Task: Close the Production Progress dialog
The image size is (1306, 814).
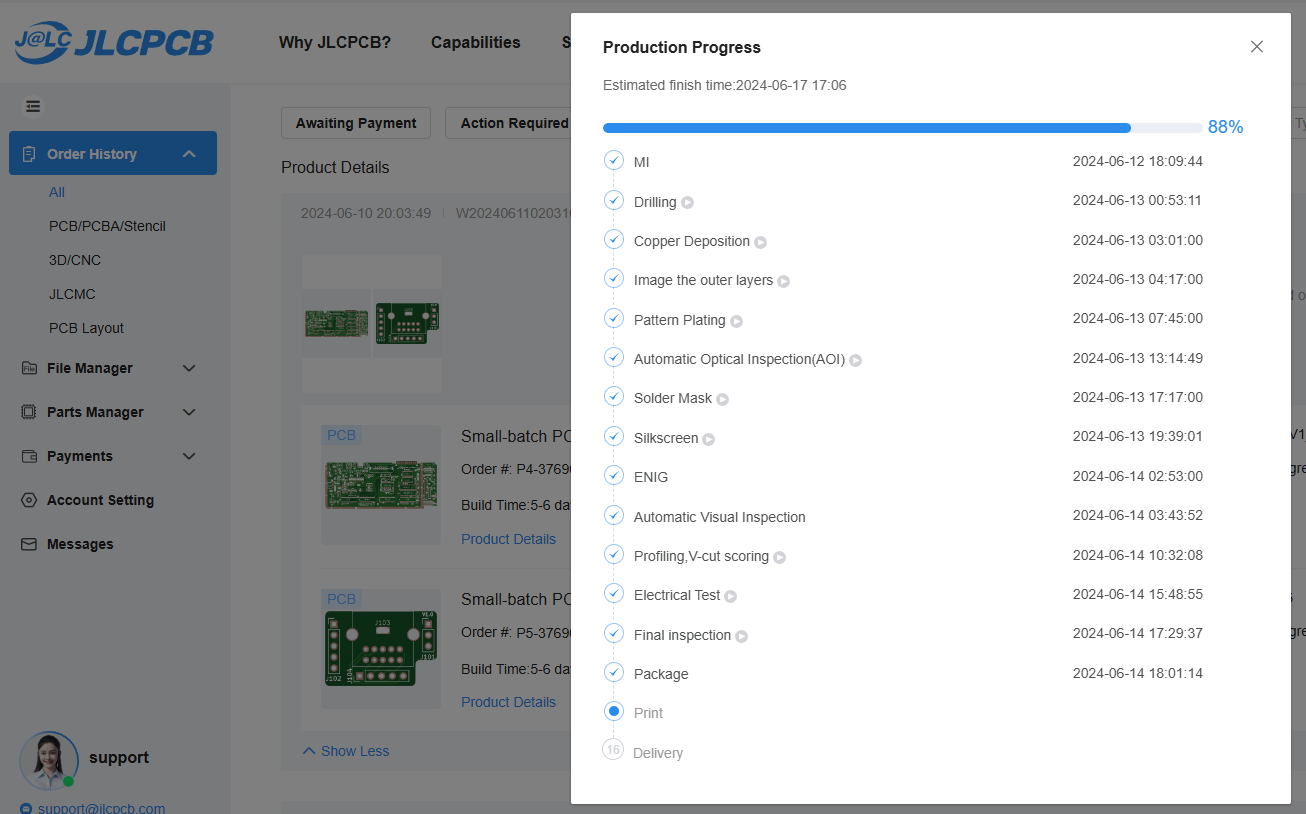Action: coord(1257,47)
